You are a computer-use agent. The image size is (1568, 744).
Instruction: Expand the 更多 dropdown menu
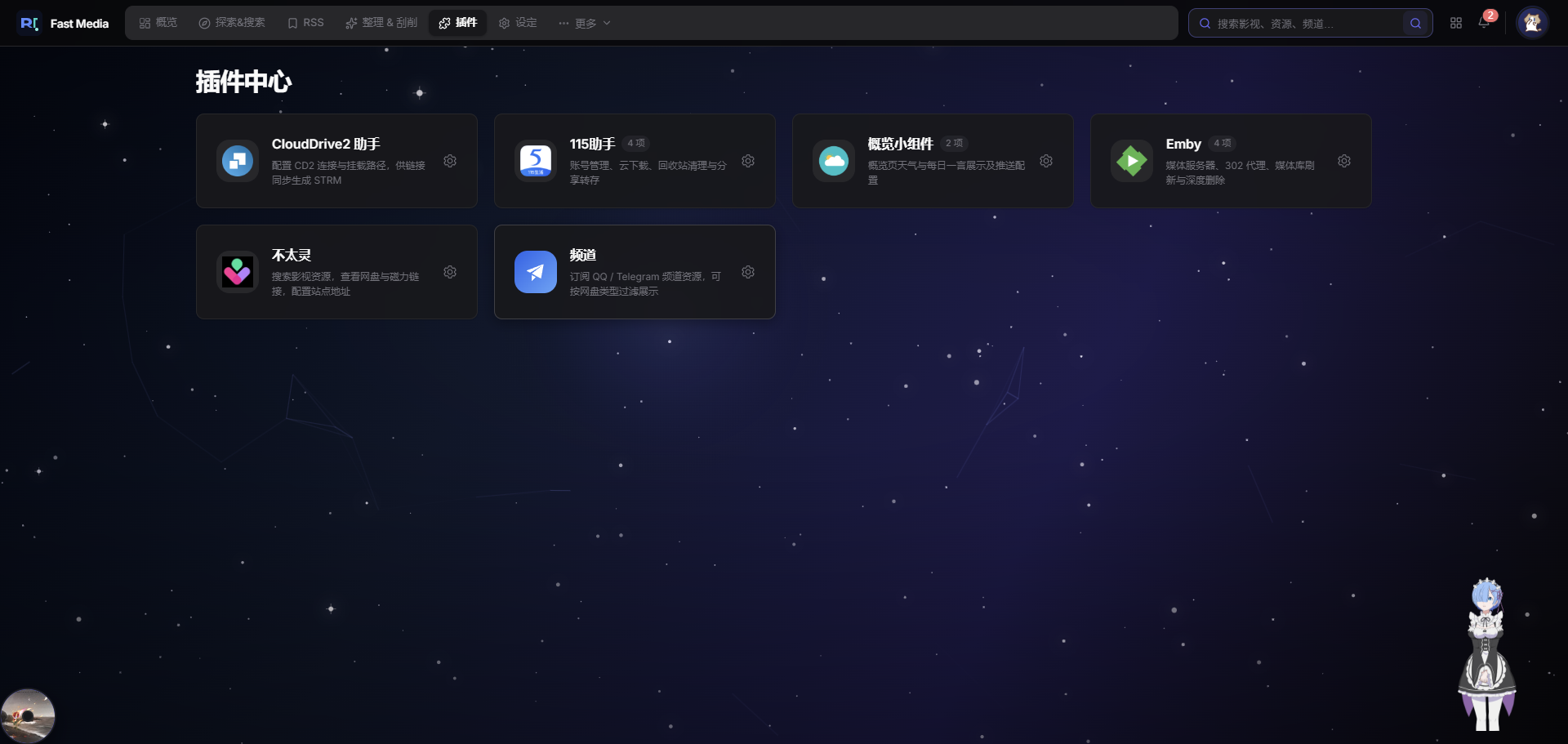tap(585, 23)
